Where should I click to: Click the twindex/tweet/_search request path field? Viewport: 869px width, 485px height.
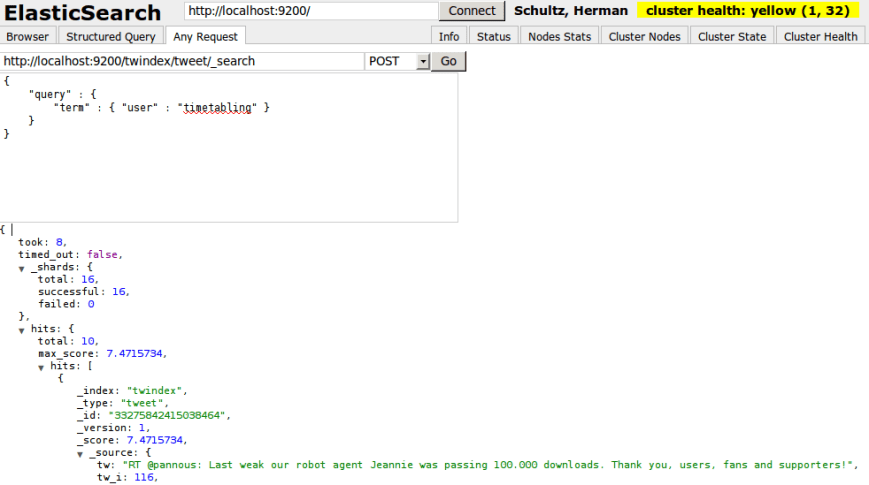click(182, 61)
